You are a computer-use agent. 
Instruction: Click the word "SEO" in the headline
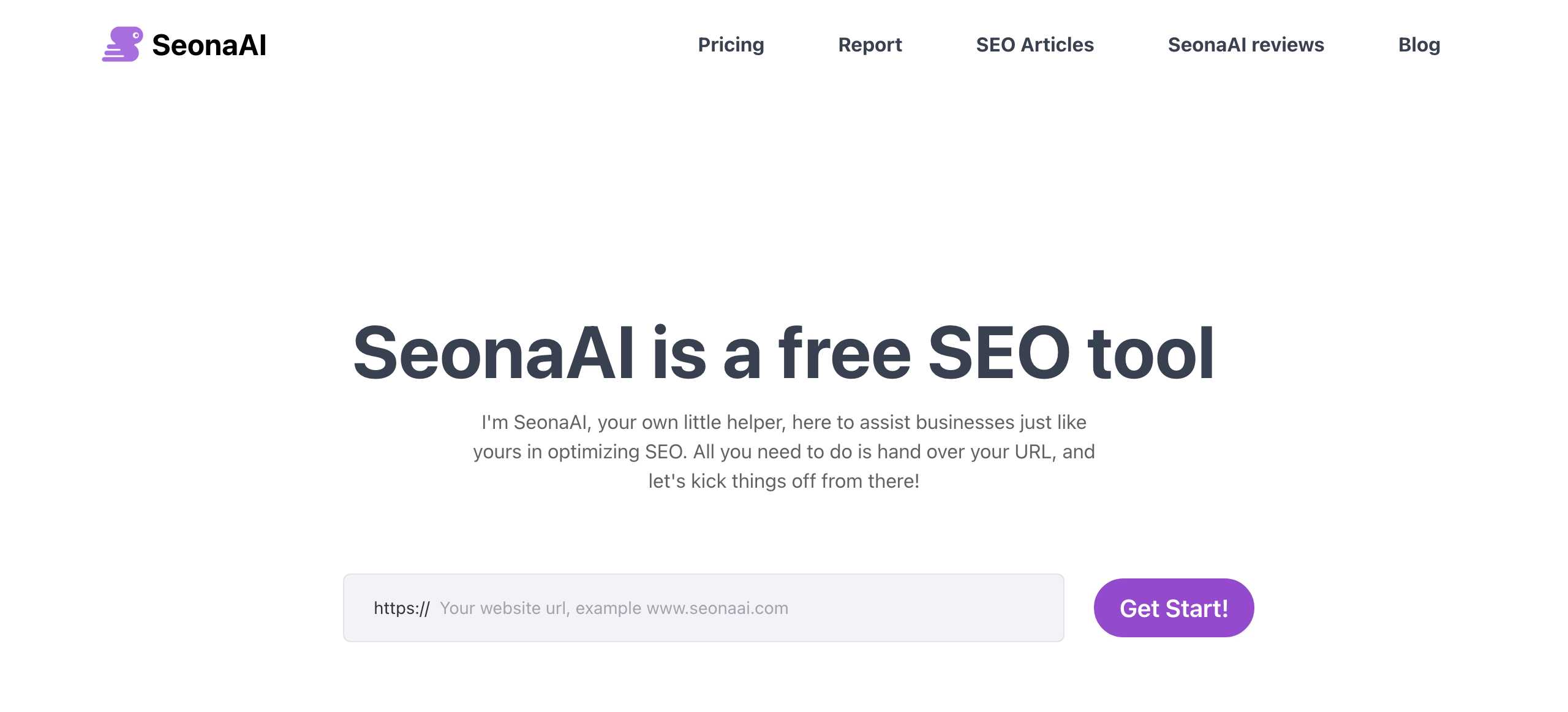999,353
